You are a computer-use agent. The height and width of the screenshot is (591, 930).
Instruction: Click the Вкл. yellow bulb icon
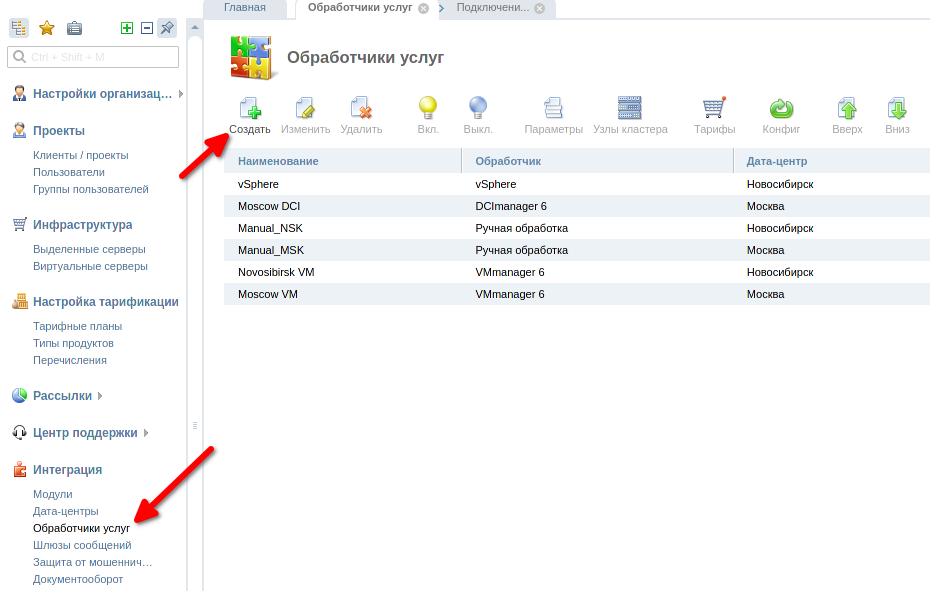[x=428, y=109]
